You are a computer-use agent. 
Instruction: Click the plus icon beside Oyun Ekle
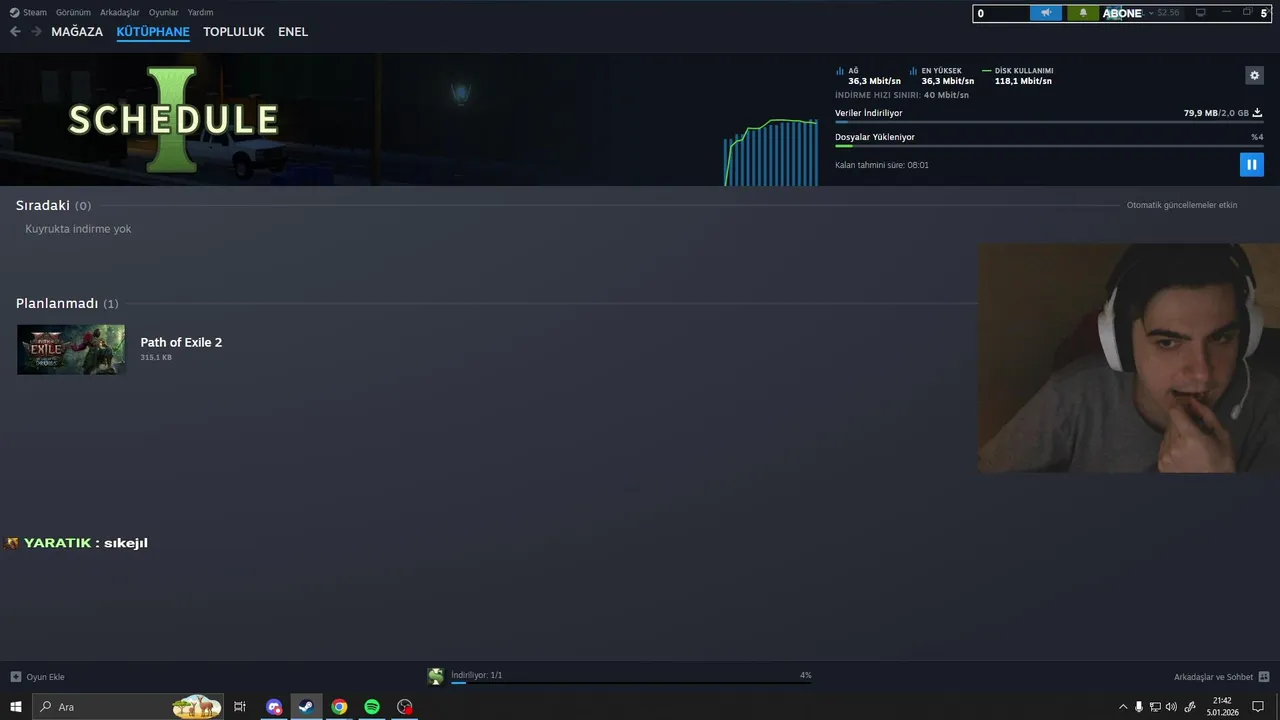point(15,677)
